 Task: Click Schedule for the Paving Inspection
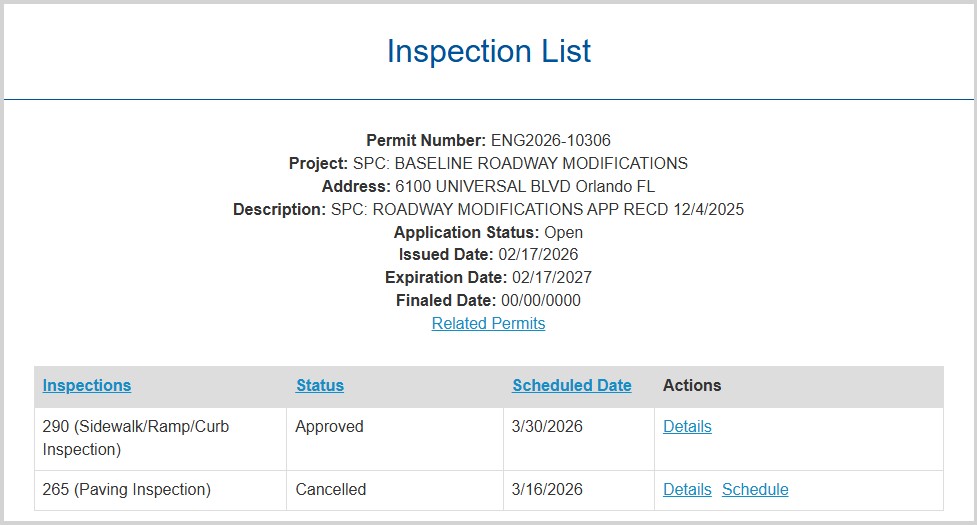point(755,489)
